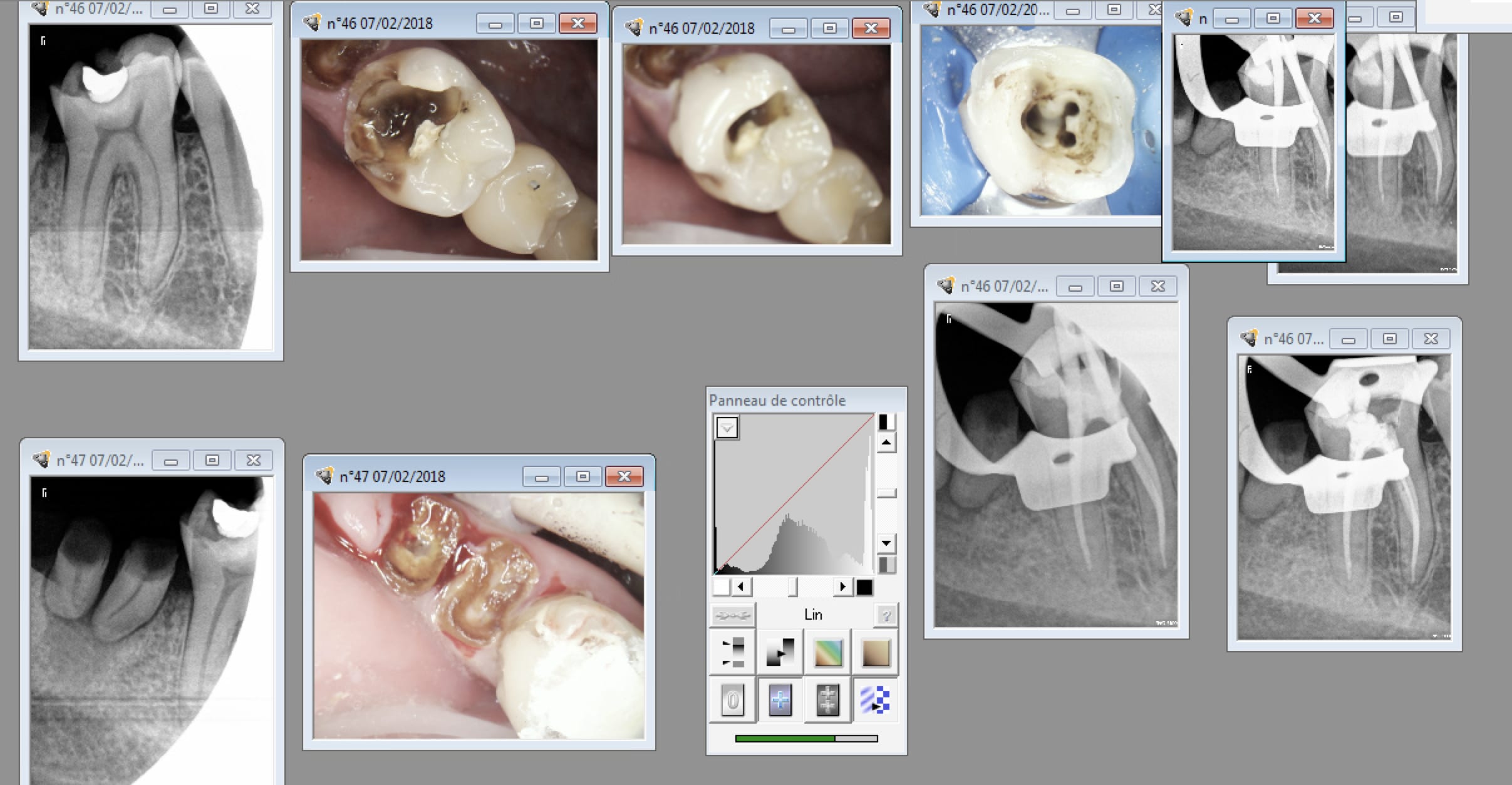
Task: Click the chain link icon beside Lin
Action: click(x=732, y=616)
